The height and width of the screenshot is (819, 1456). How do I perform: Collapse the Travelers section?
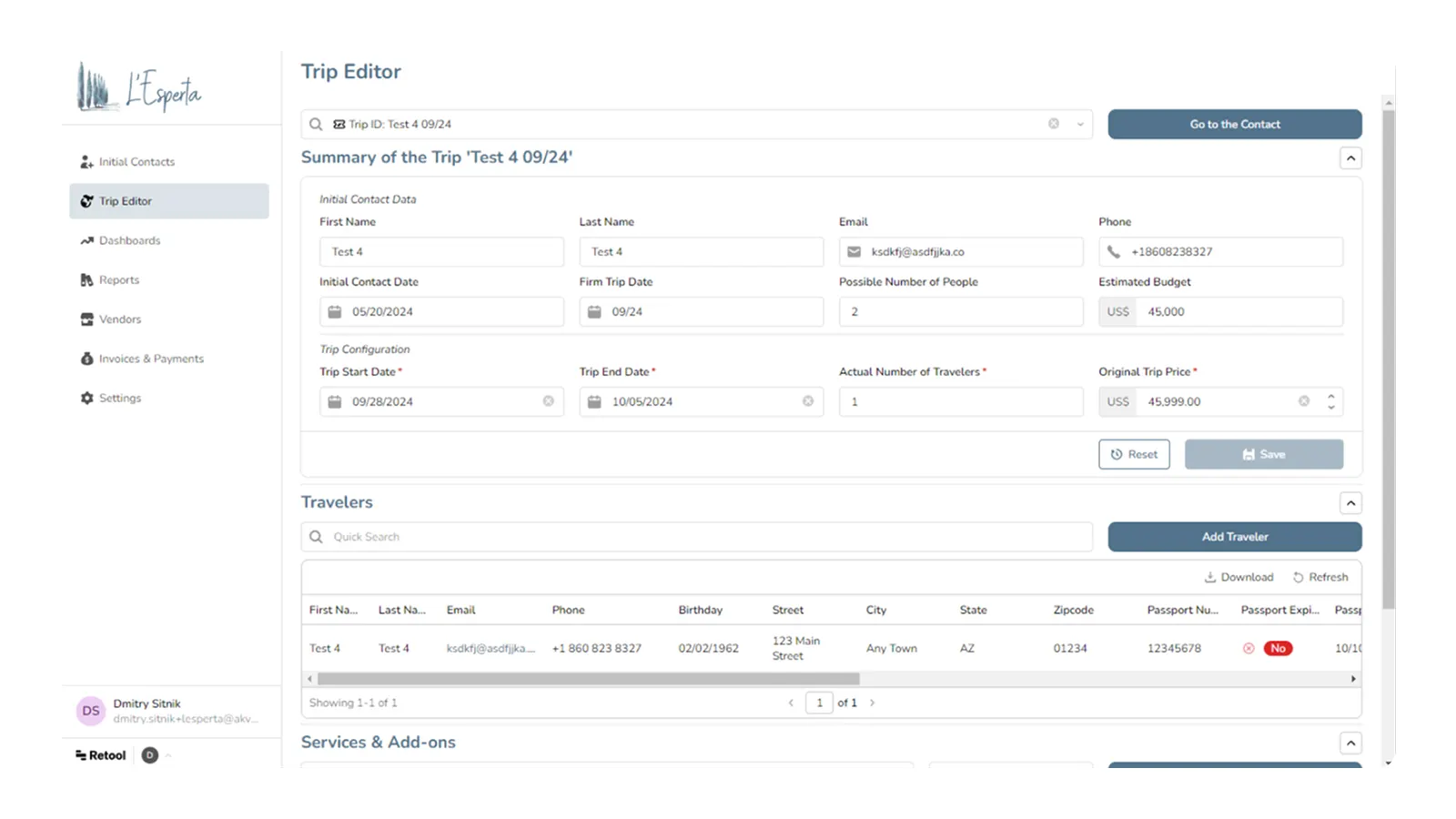point(1351,503)
